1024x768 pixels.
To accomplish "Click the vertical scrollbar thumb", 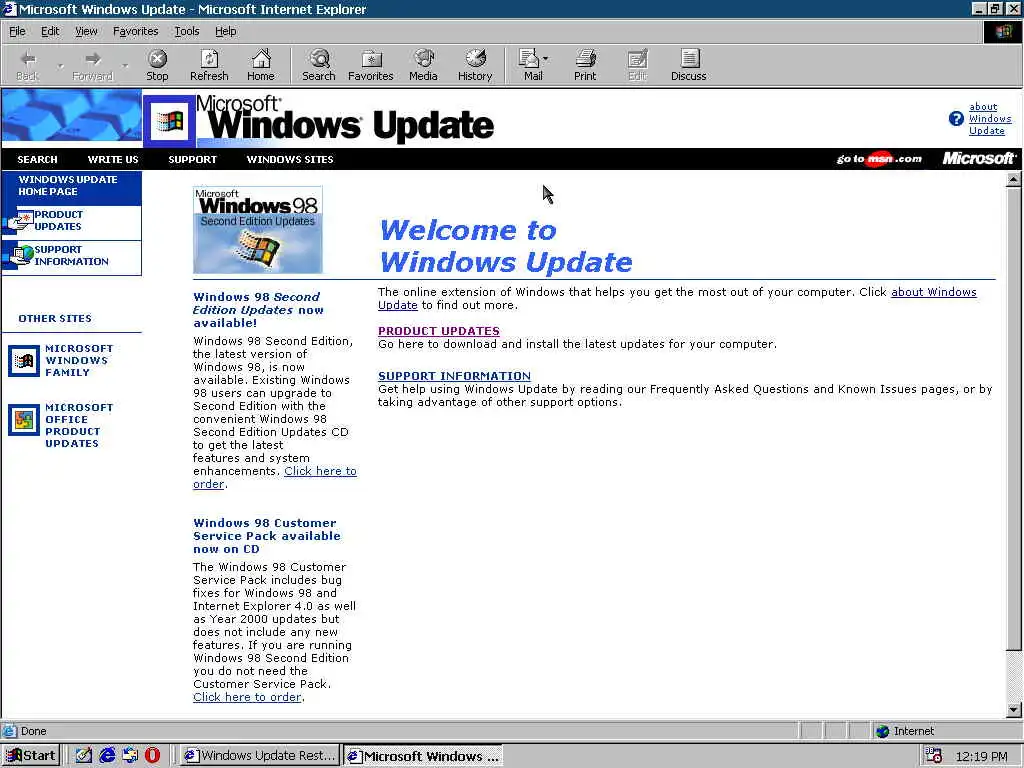I will (x=1014, y=418).
